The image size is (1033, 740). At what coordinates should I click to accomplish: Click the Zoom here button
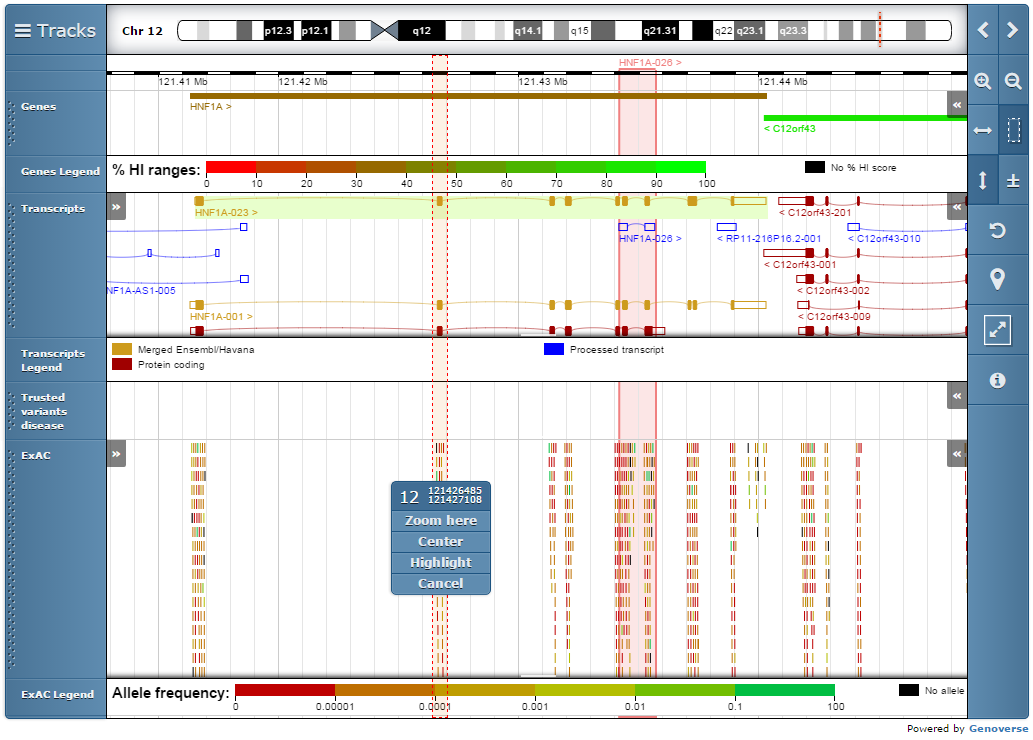pyautogui.click(x=440, y=520)
